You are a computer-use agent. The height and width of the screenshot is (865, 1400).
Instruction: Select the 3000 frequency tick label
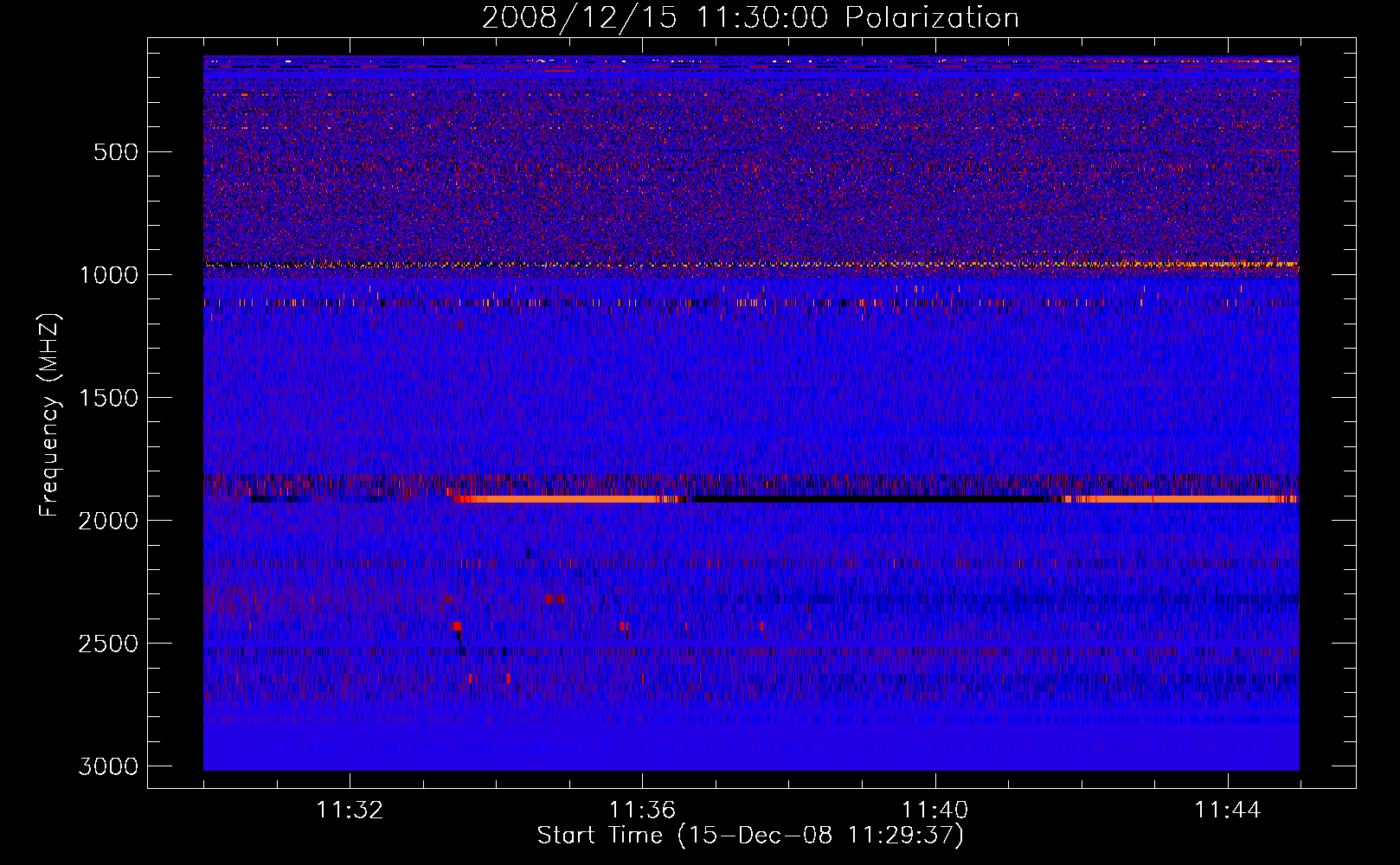coord(108,766)
